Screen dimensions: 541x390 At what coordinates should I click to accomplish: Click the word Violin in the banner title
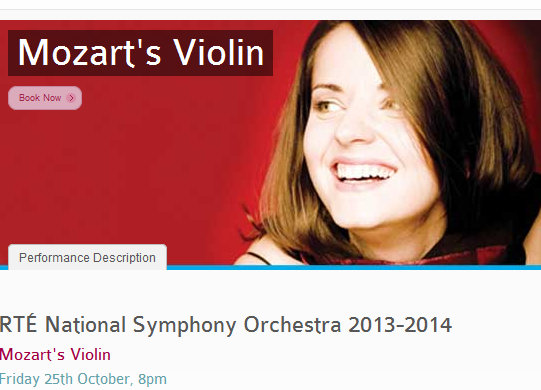[x=219, y=53]
